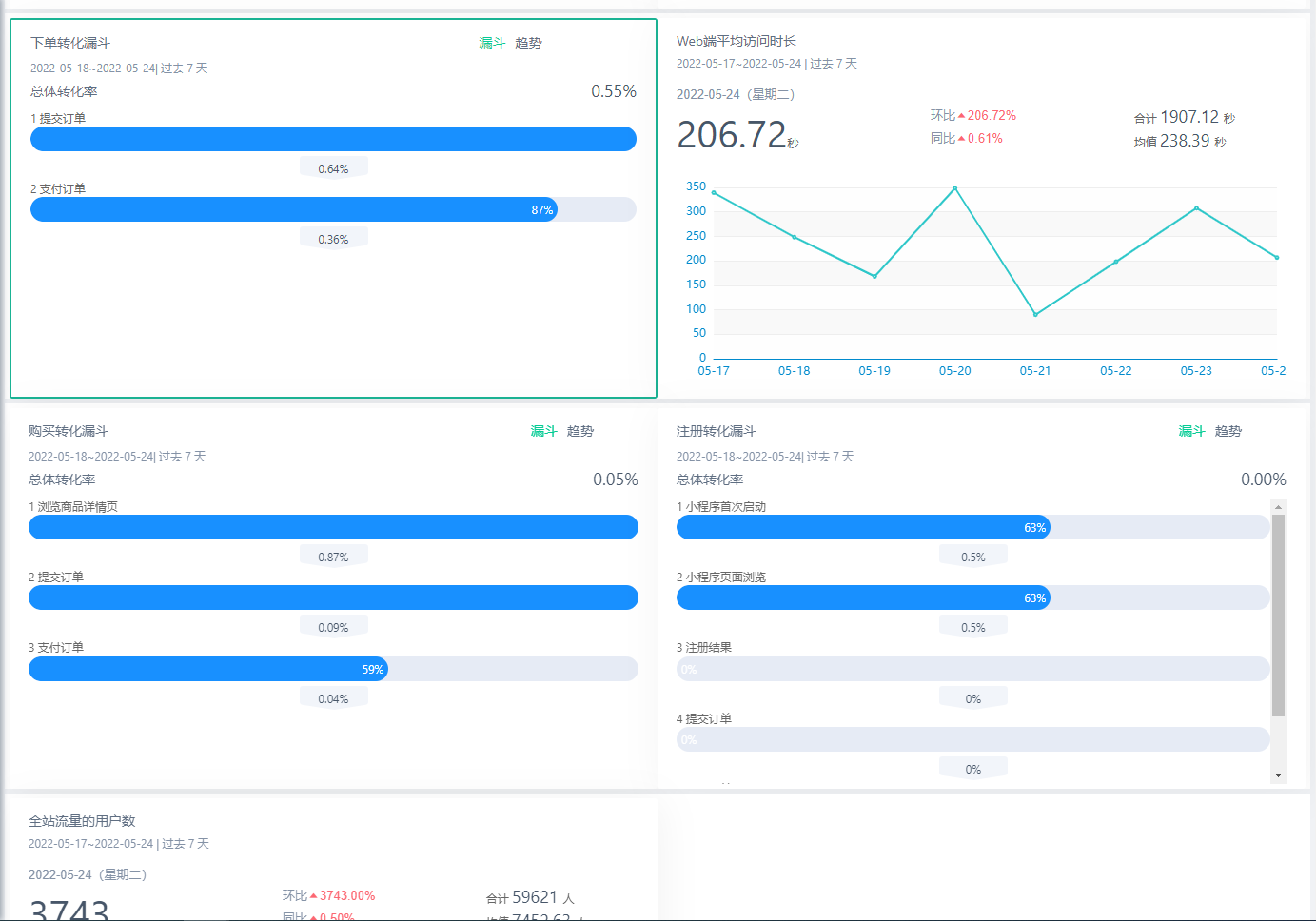Select 漏斗 tab in 注册转化漏斗 card

pyautogui.click(x=1191, y=431)
